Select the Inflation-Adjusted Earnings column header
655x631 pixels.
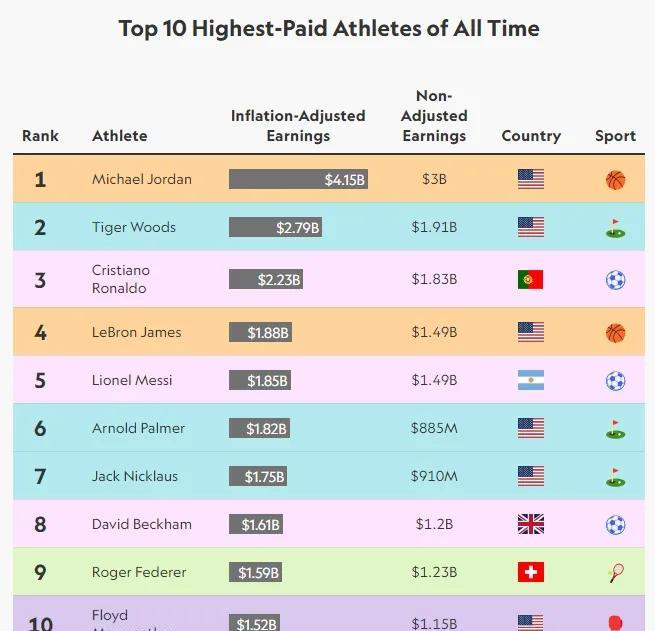[298, 126]
